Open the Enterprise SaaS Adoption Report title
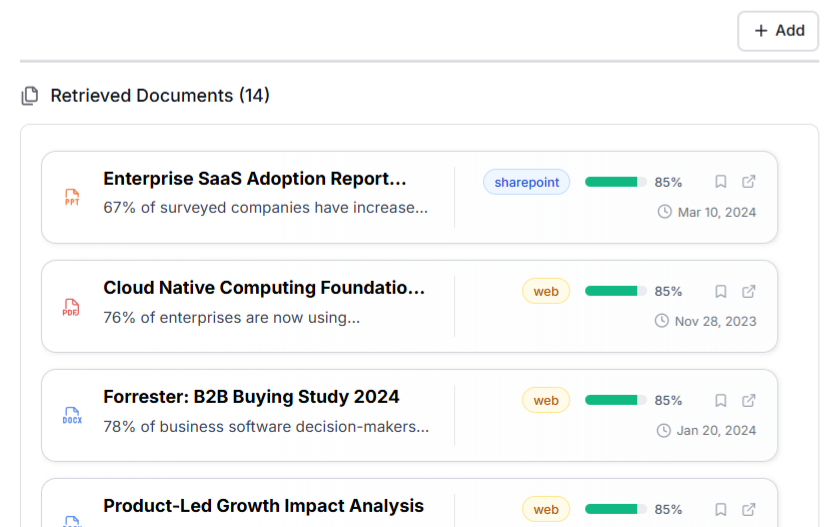 click(x=255, y=179)
